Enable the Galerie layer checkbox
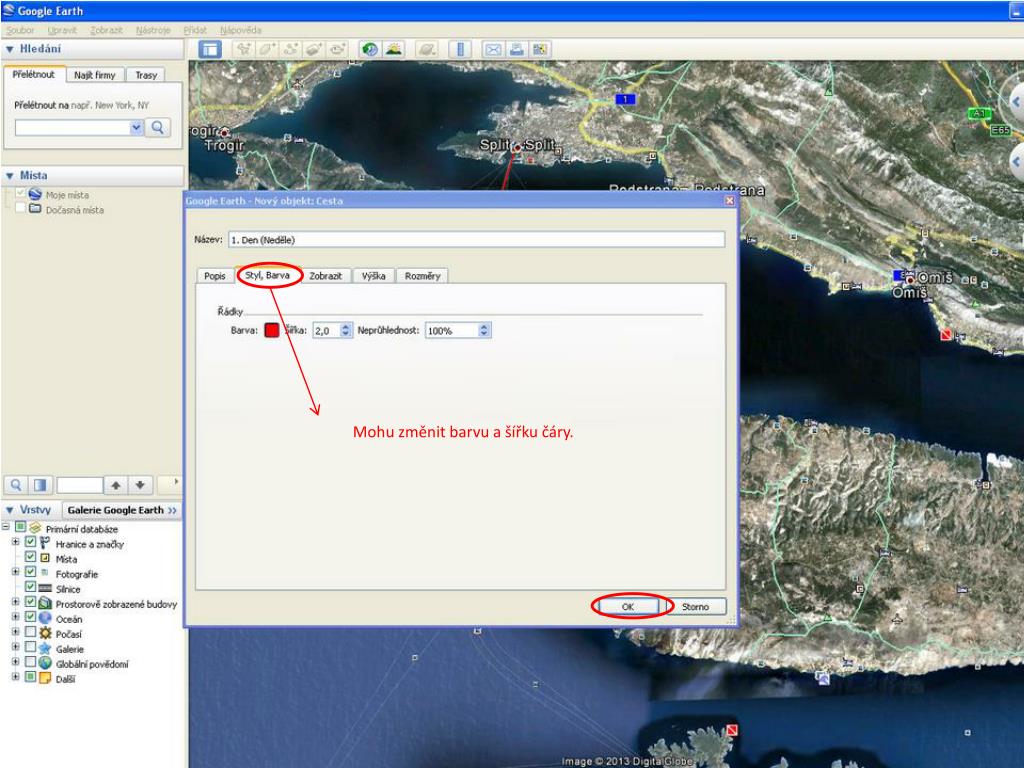 point(30,647)
